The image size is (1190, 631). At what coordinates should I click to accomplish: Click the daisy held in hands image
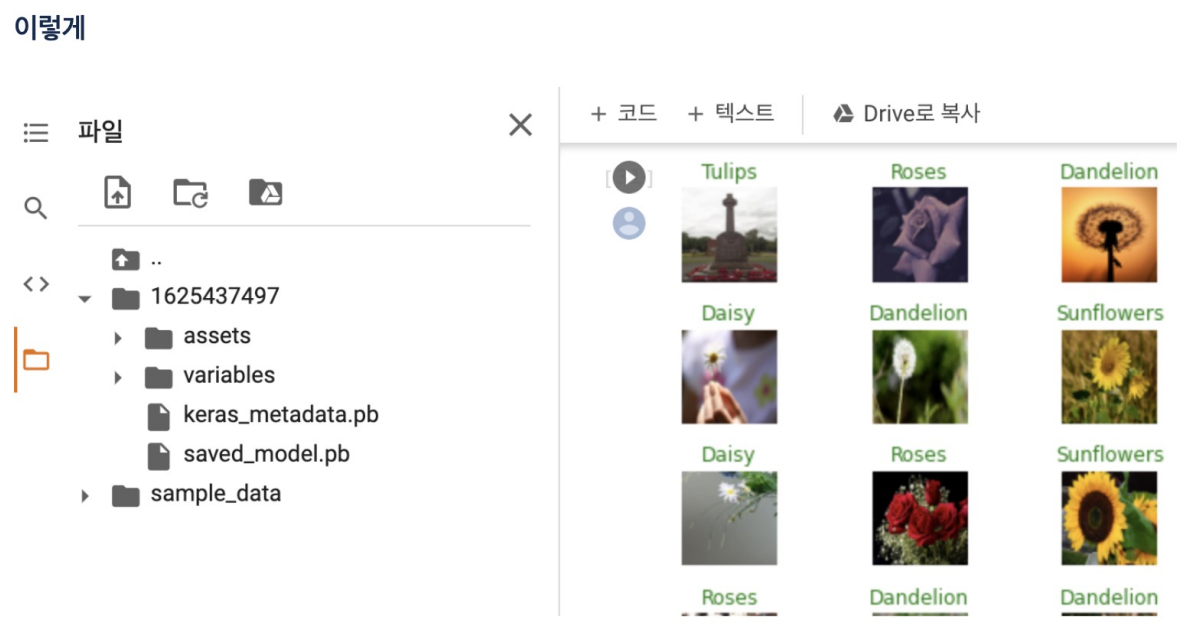729,377
